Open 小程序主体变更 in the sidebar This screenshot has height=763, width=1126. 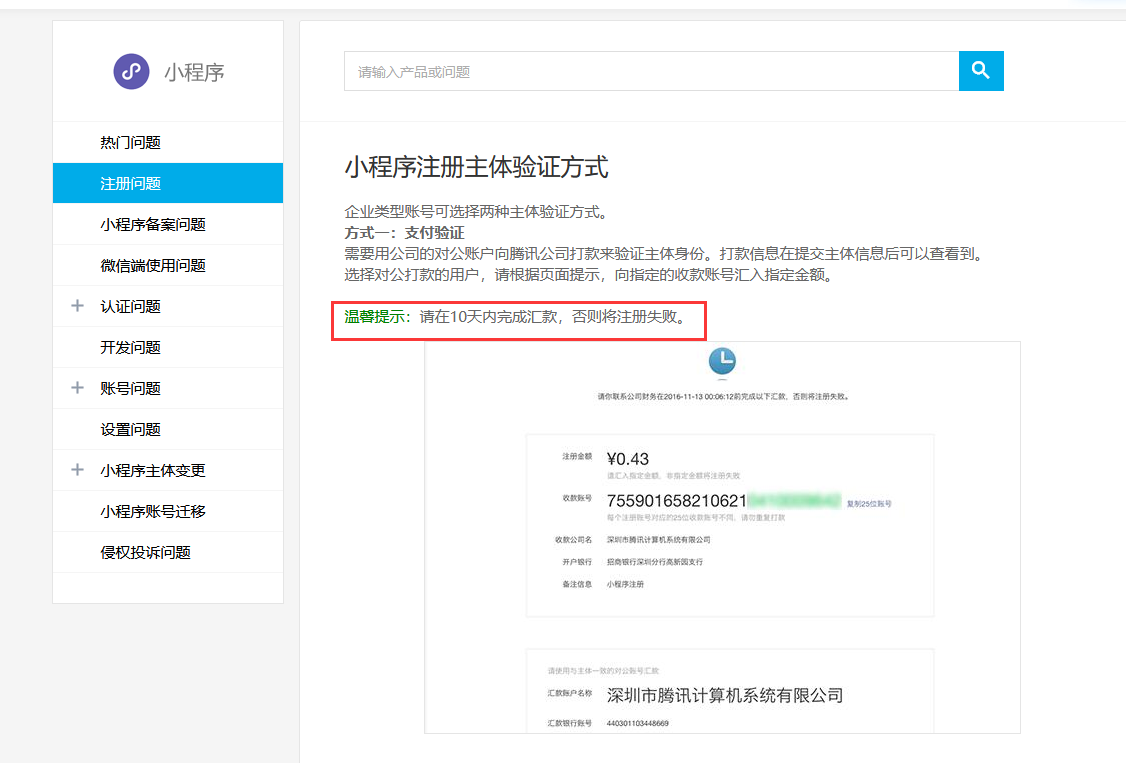[x=168, y=469]
